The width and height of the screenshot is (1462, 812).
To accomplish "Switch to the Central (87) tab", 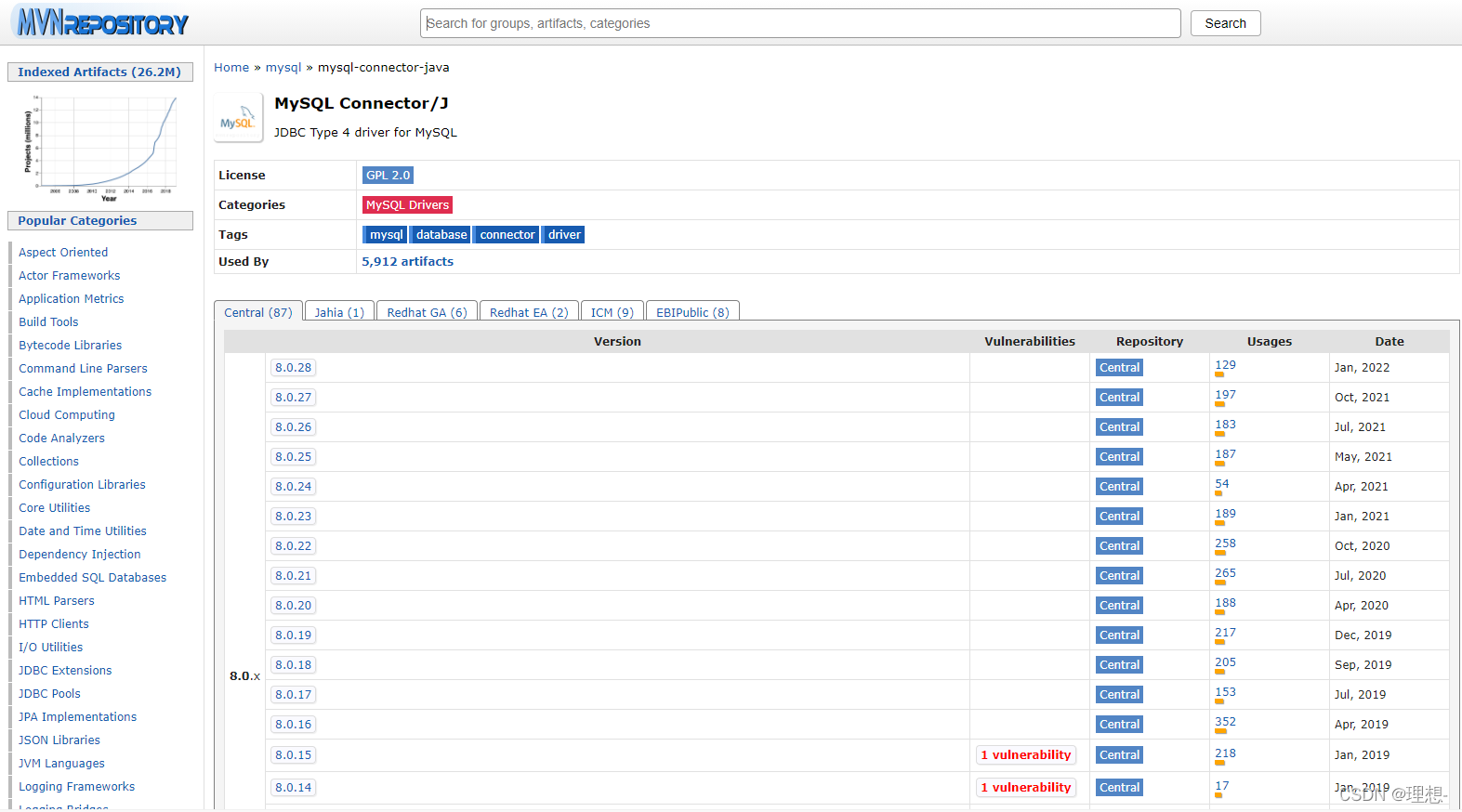I will 258,312.
